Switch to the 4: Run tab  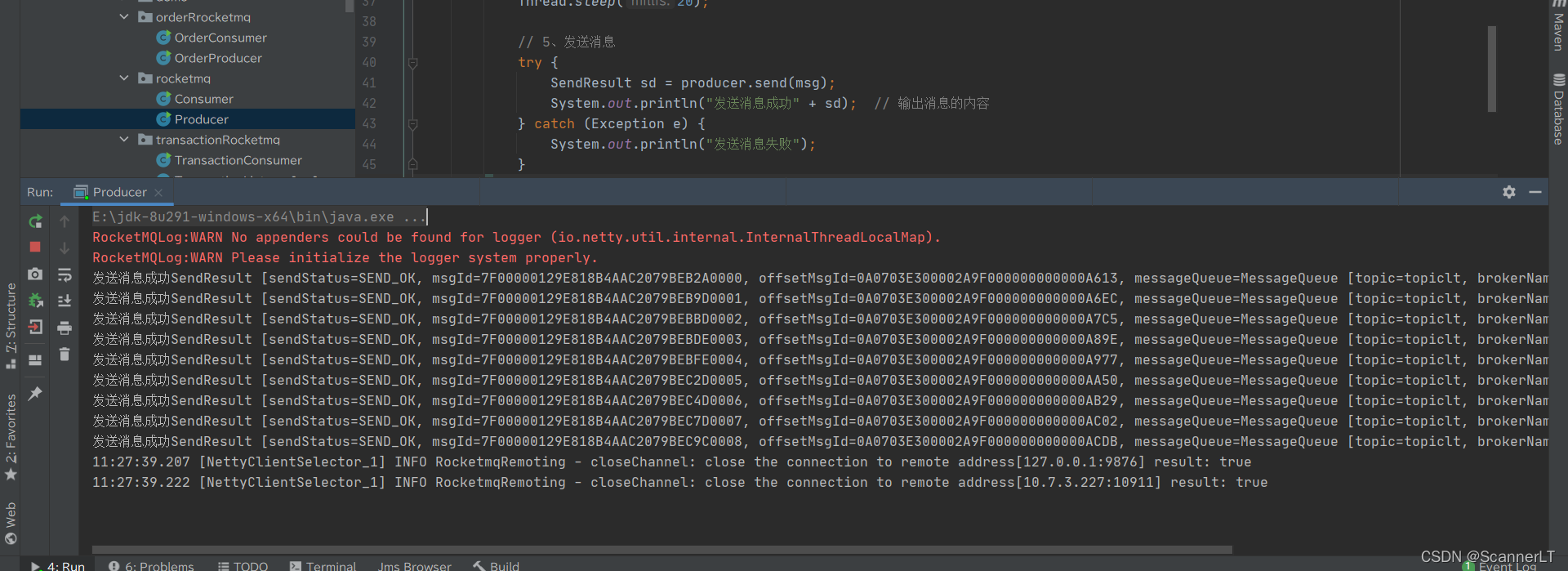point(58,565)
